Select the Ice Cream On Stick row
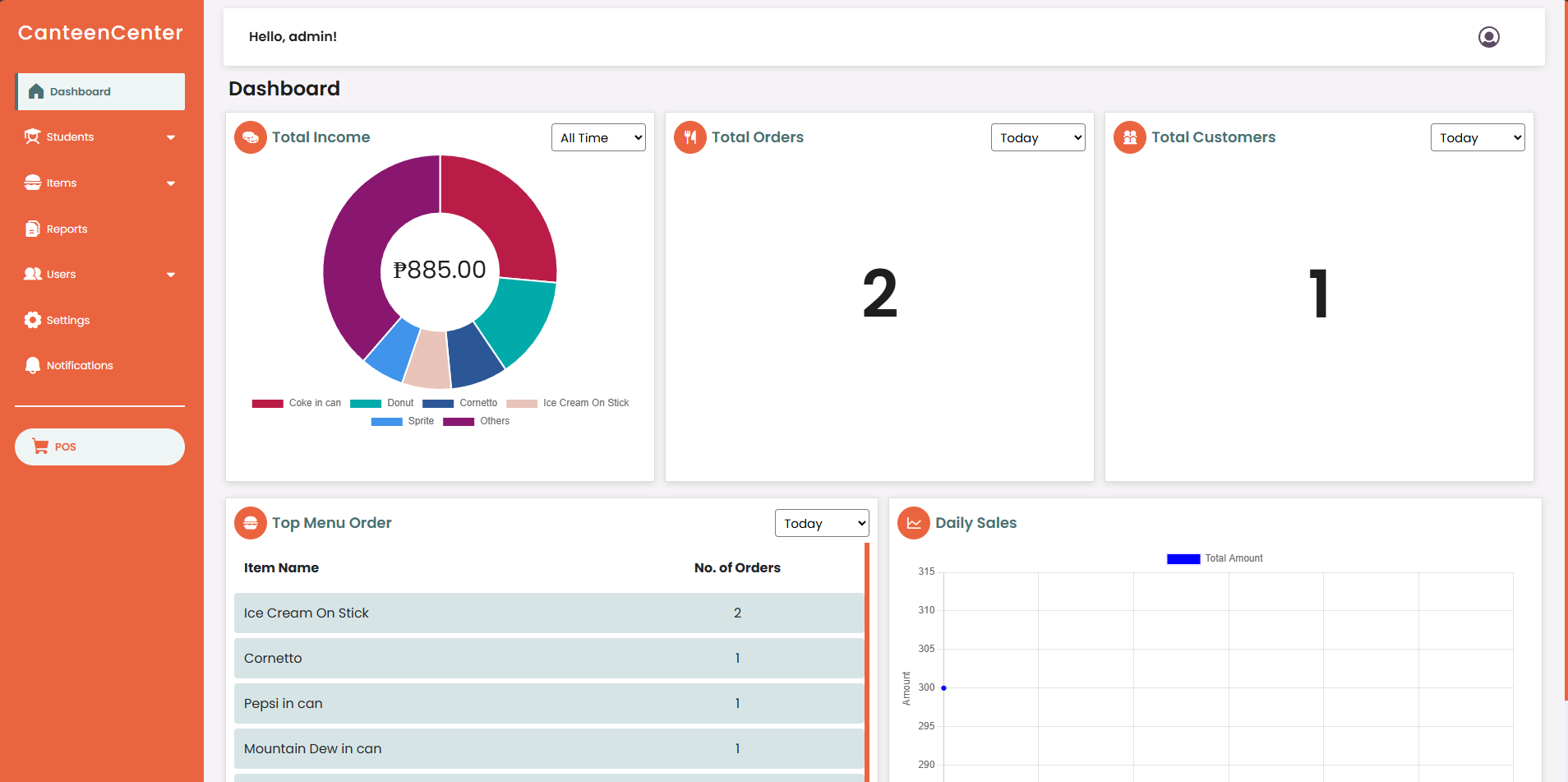Screen dimensions: 1568x782 [x=548, y=613]
